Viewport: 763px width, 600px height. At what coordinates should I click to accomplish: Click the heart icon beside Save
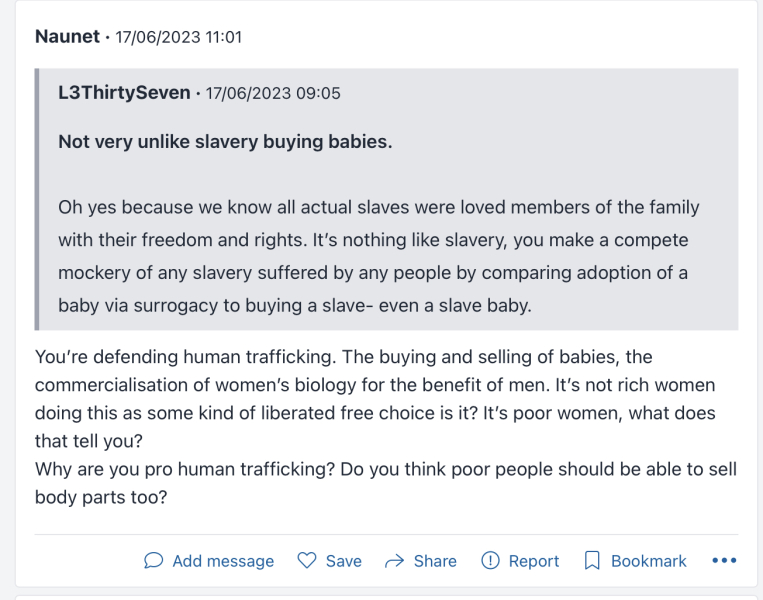[x=308, y=561]
